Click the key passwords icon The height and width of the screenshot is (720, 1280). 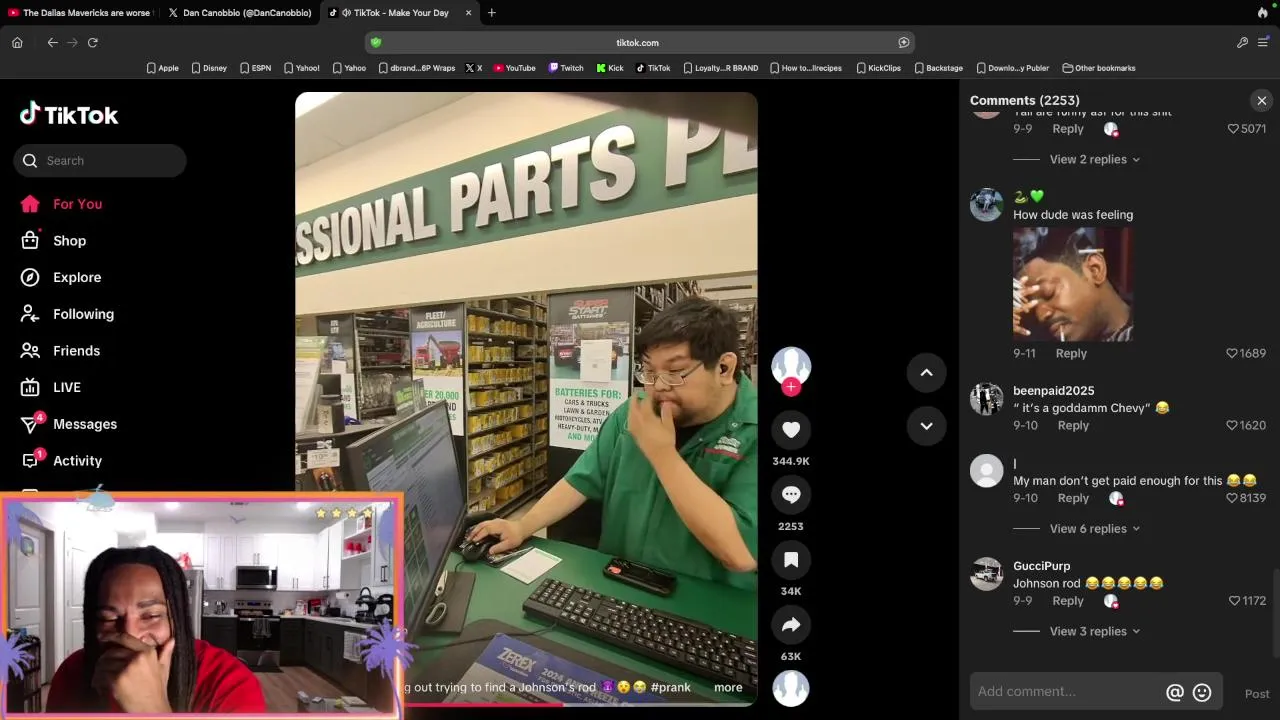click(x=1242, y=43)
